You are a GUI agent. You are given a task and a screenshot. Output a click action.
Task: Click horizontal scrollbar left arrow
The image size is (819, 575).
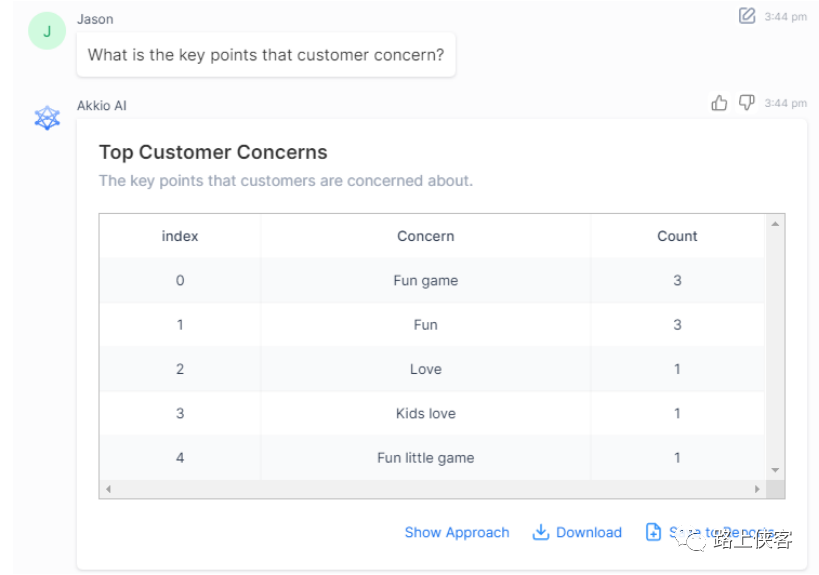(x=108, y=489)
